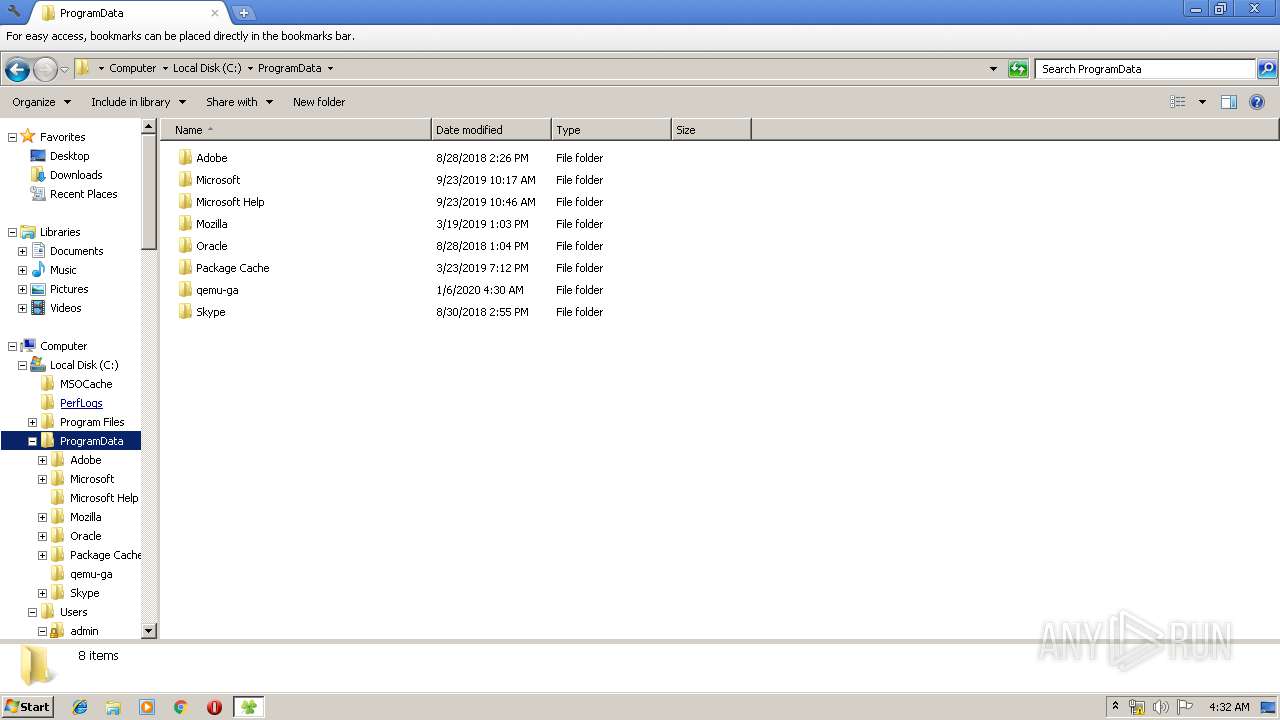Select MSOCache in the folder tree
Viewport: 1280px width, 720px height.
pyautogui.click(x=86, y=384)
